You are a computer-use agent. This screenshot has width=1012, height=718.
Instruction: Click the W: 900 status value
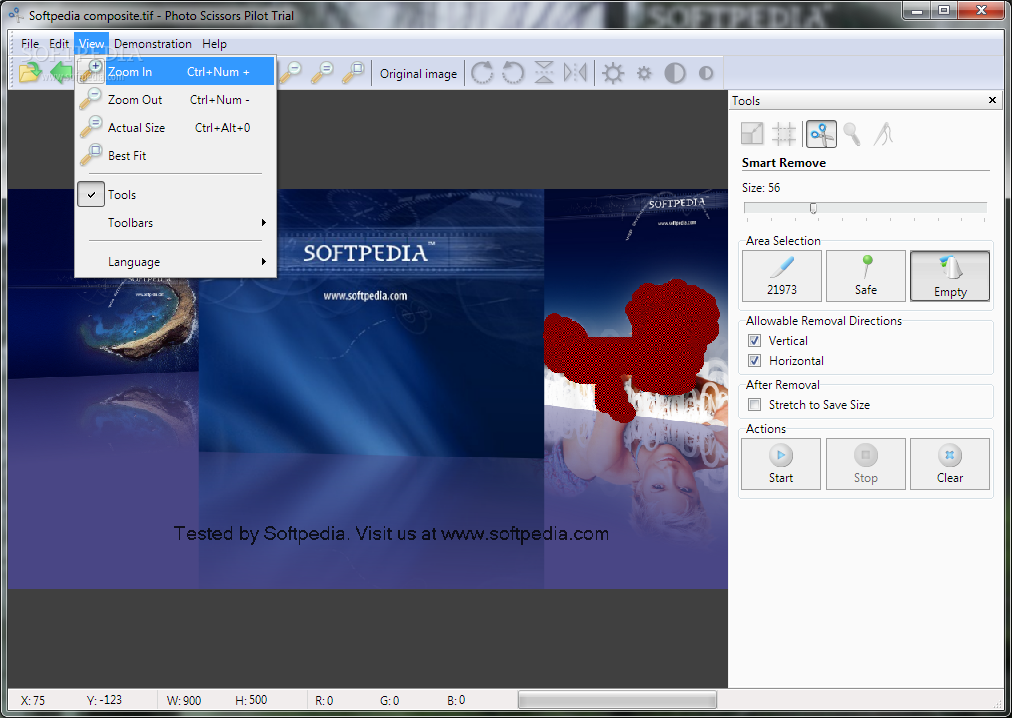click(x=184, y=701)
